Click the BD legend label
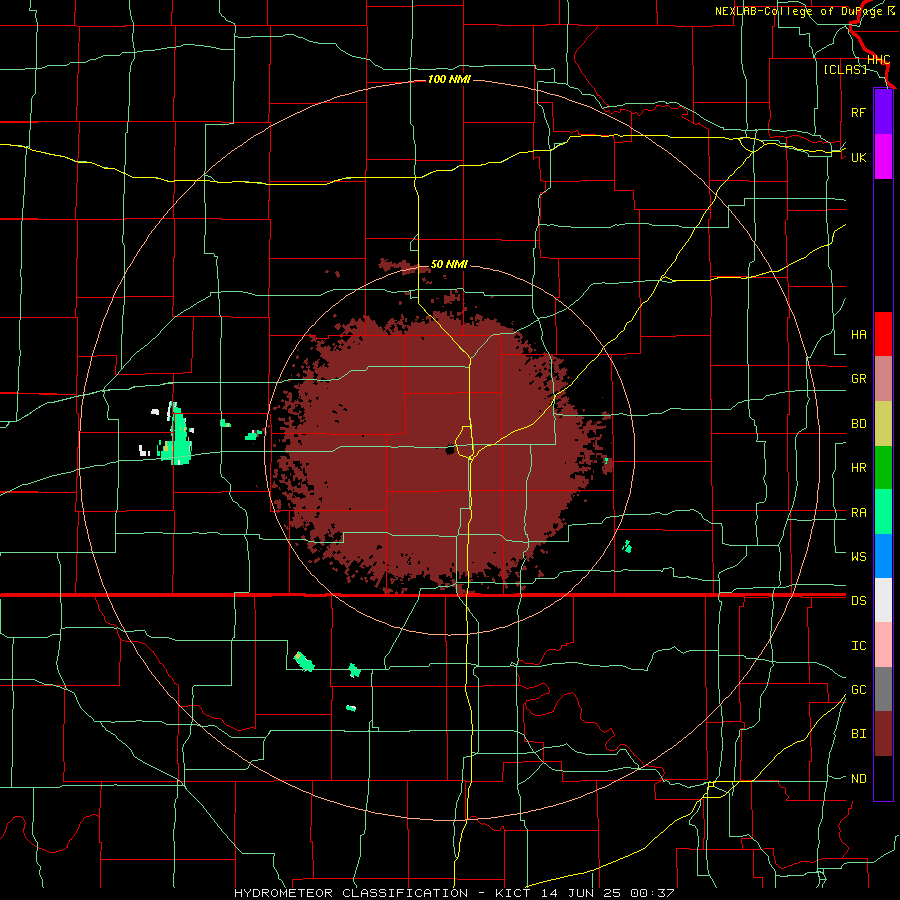 point(858,424)
